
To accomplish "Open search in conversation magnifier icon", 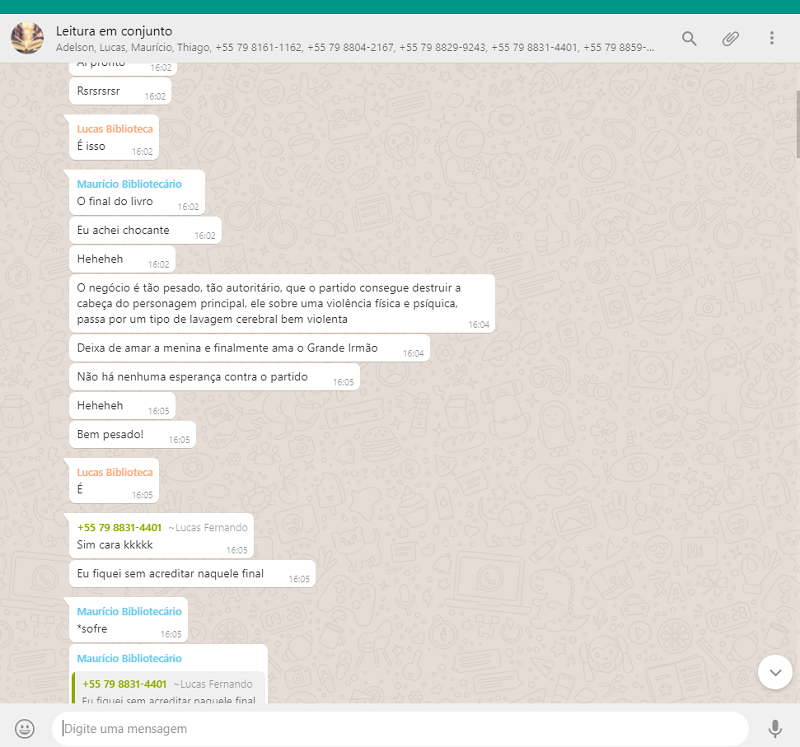I will [x=689, y=38].
